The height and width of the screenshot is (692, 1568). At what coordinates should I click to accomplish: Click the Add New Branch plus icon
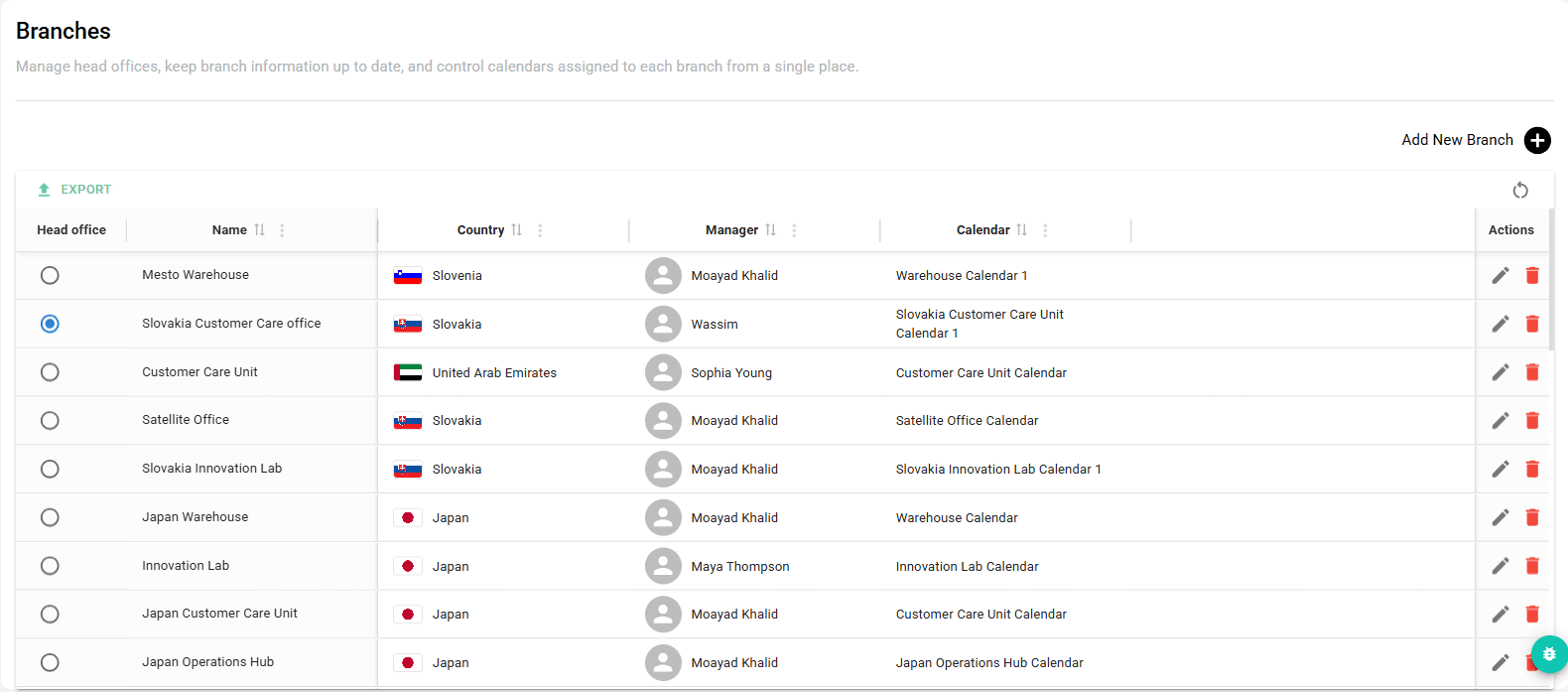pyautogui.click(x=1537, y=140)
